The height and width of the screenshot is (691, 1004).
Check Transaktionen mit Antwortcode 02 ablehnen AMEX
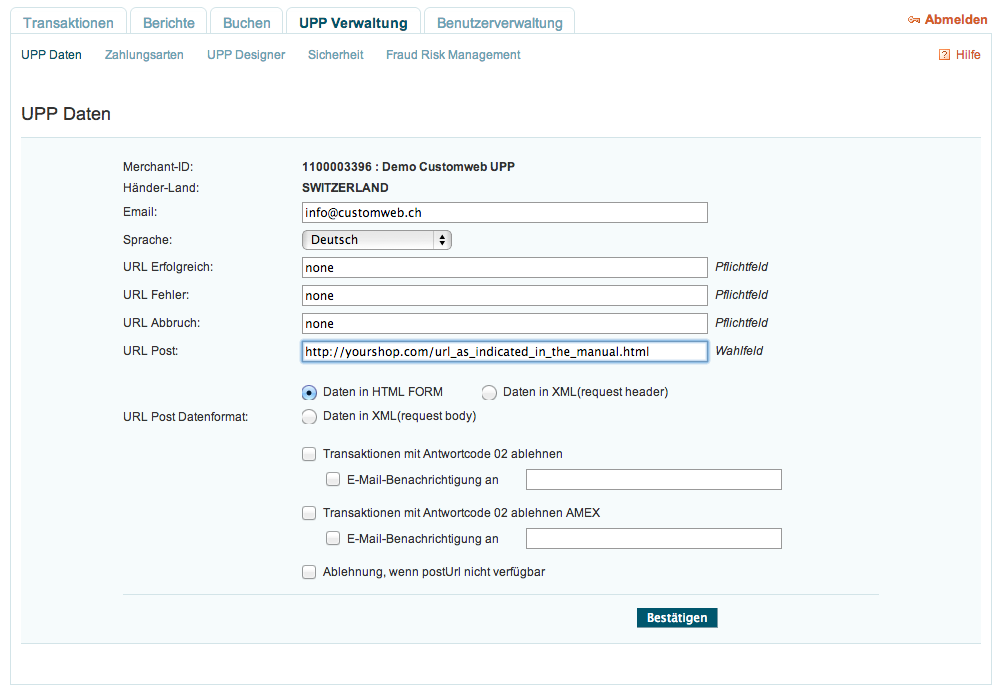point(309,513)
